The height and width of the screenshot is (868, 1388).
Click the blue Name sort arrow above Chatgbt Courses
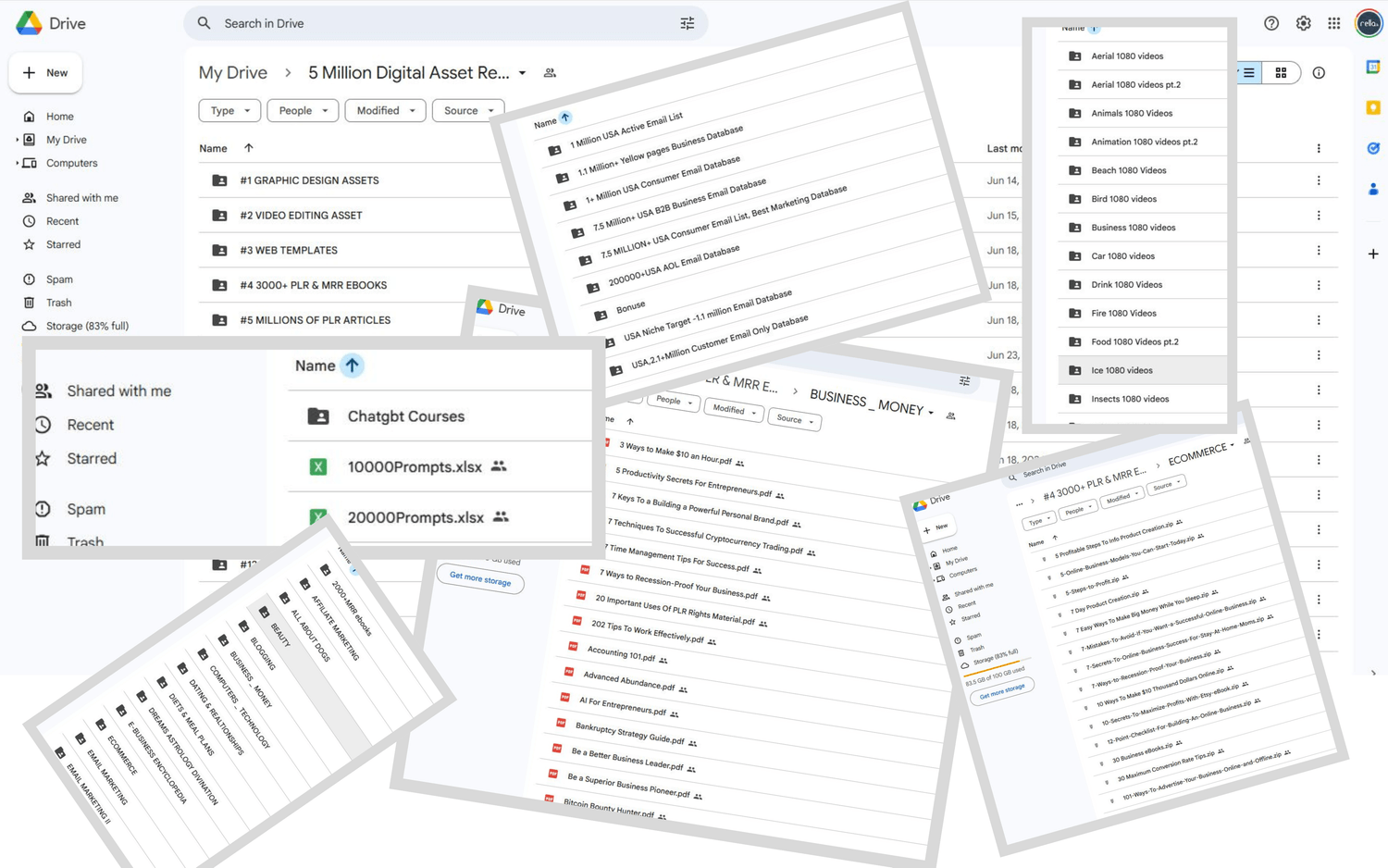click(352, 366)
